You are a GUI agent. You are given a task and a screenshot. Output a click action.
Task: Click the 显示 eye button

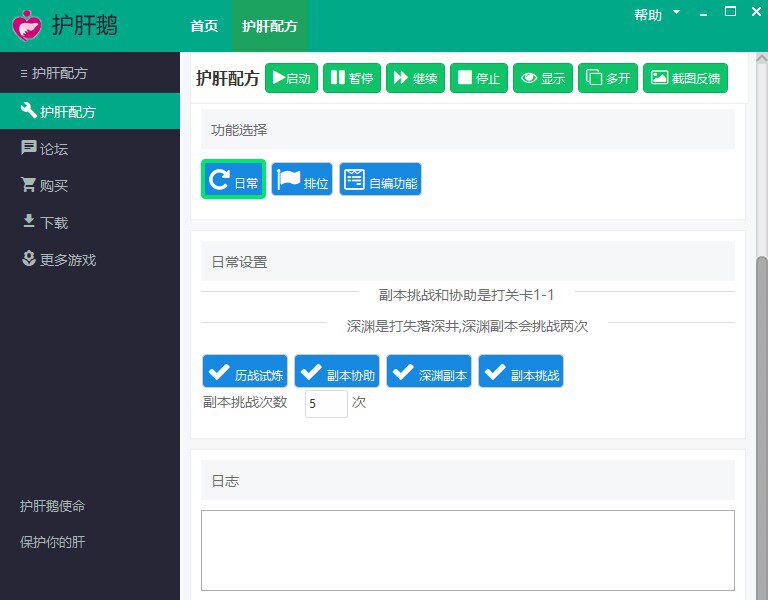543,78
